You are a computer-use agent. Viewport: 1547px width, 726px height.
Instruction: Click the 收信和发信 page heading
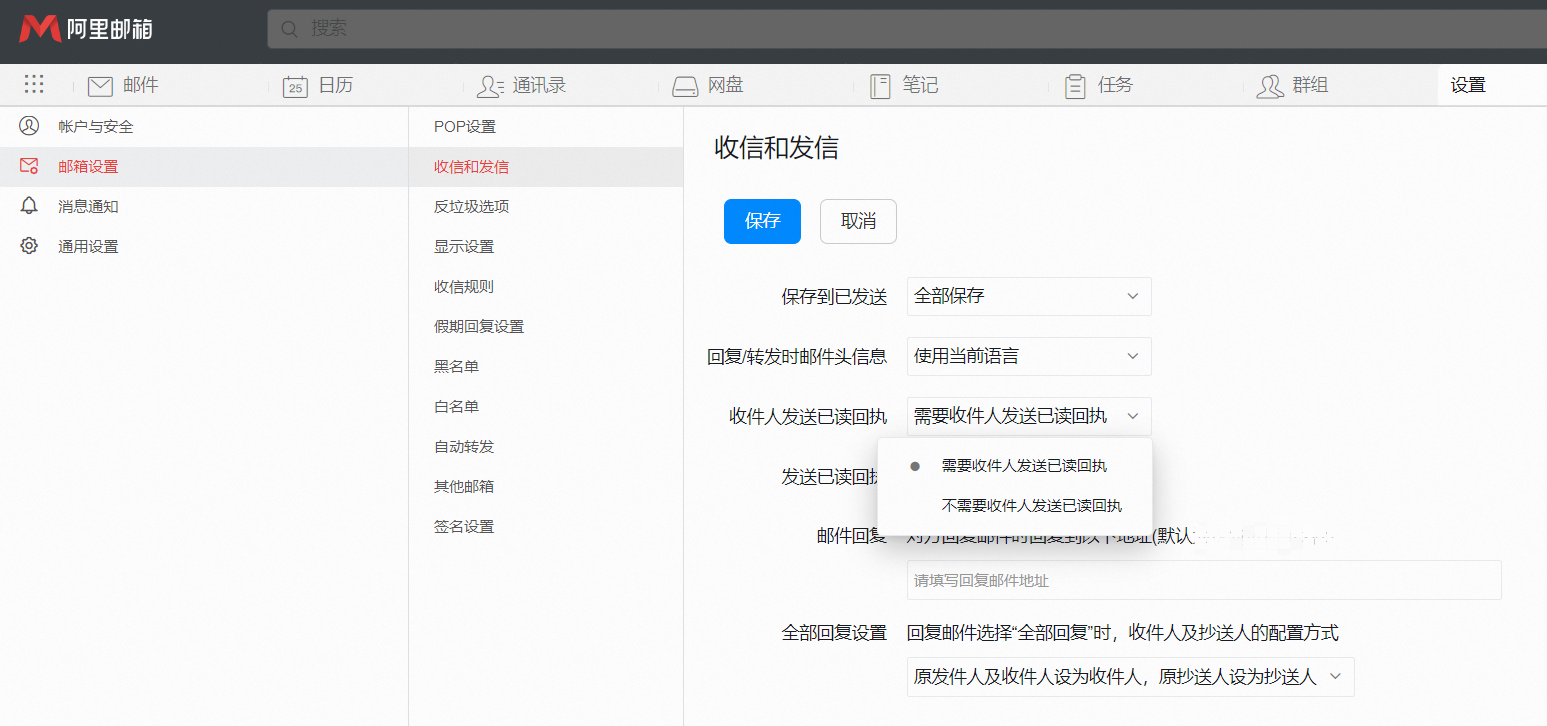pos(776,148)
